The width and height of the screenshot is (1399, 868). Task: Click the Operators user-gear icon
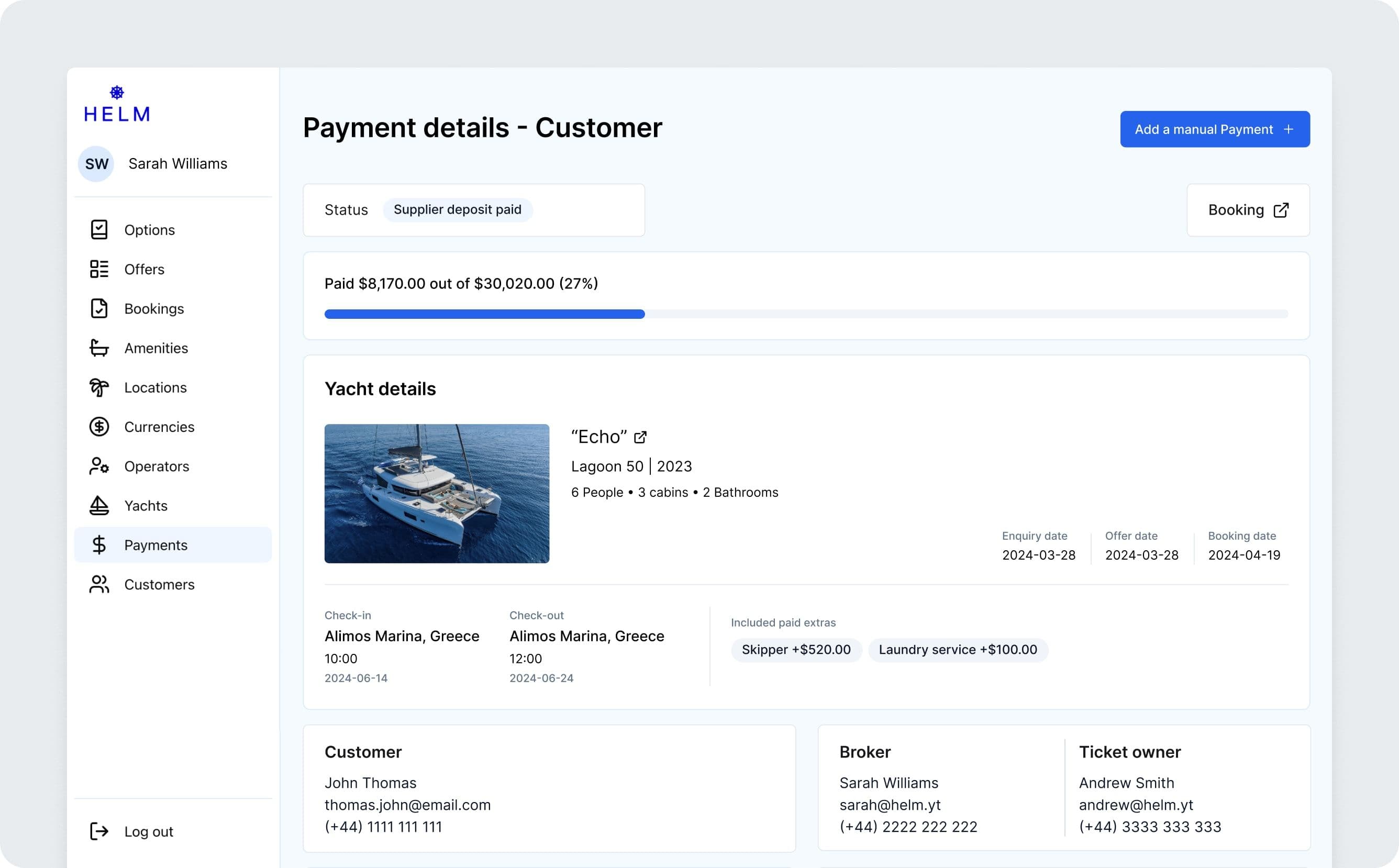pos(99,466)
